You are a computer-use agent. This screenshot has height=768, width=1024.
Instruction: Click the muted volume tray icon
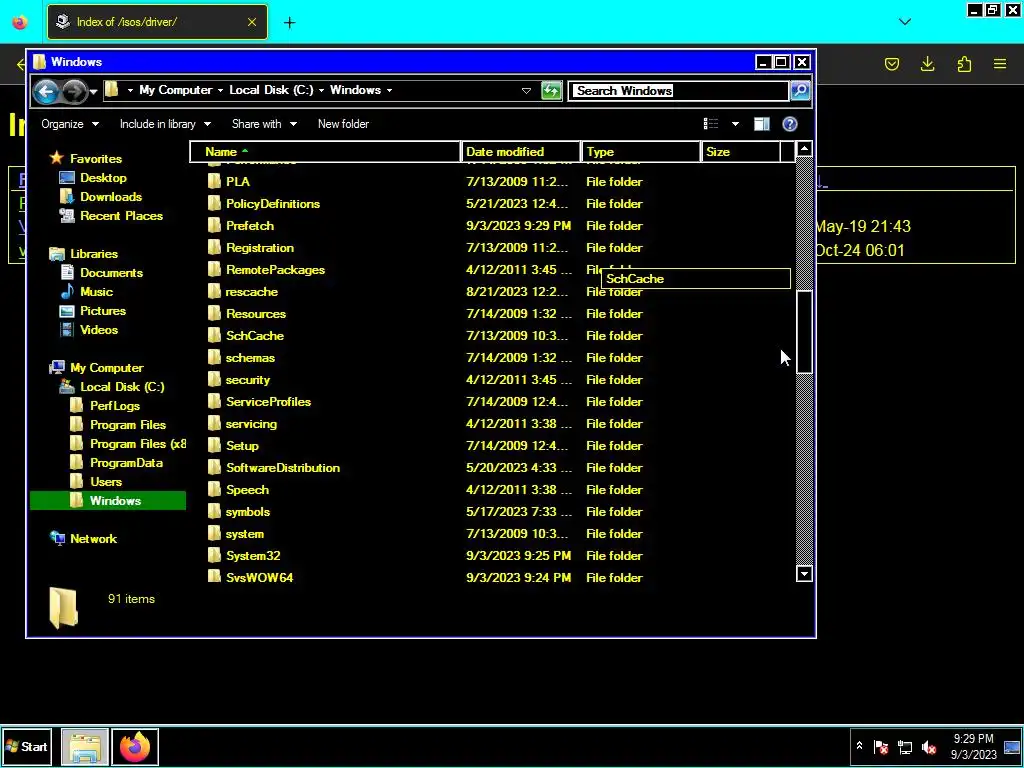pyautogui.click(x=929, y=746)
